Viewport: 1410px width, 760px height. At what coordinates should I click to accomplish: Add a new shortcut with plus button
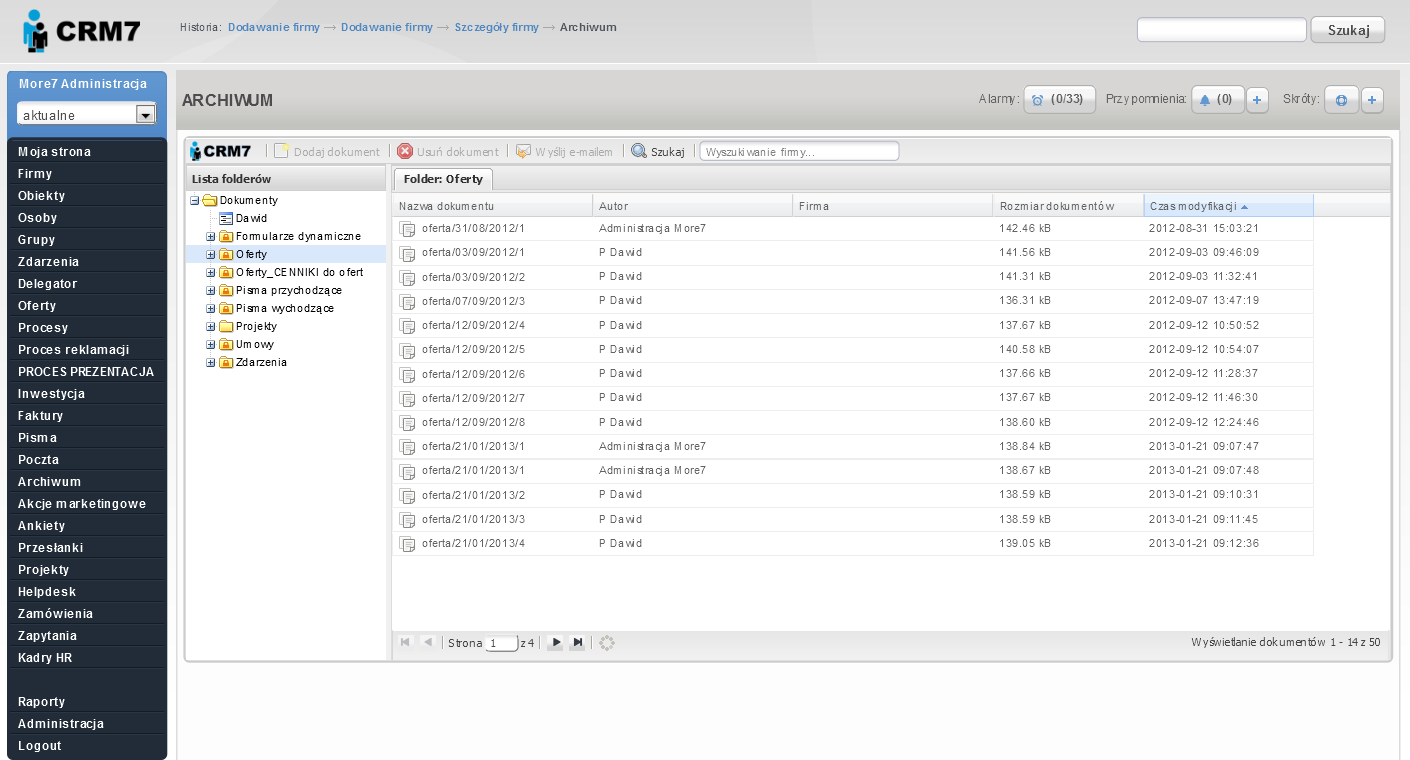tap(1372, 100)
